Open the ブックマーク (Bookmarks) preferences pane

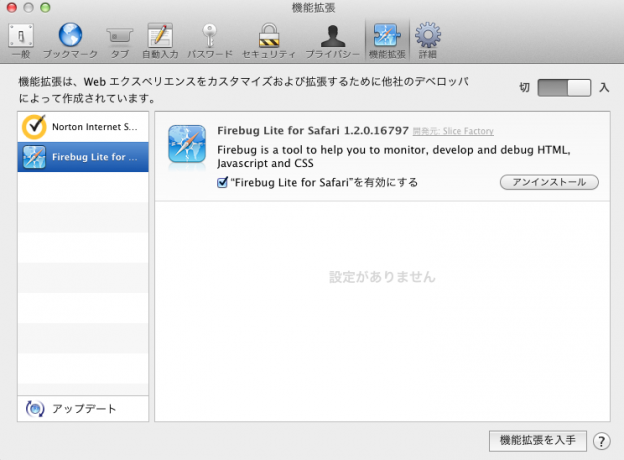[70, 41]
